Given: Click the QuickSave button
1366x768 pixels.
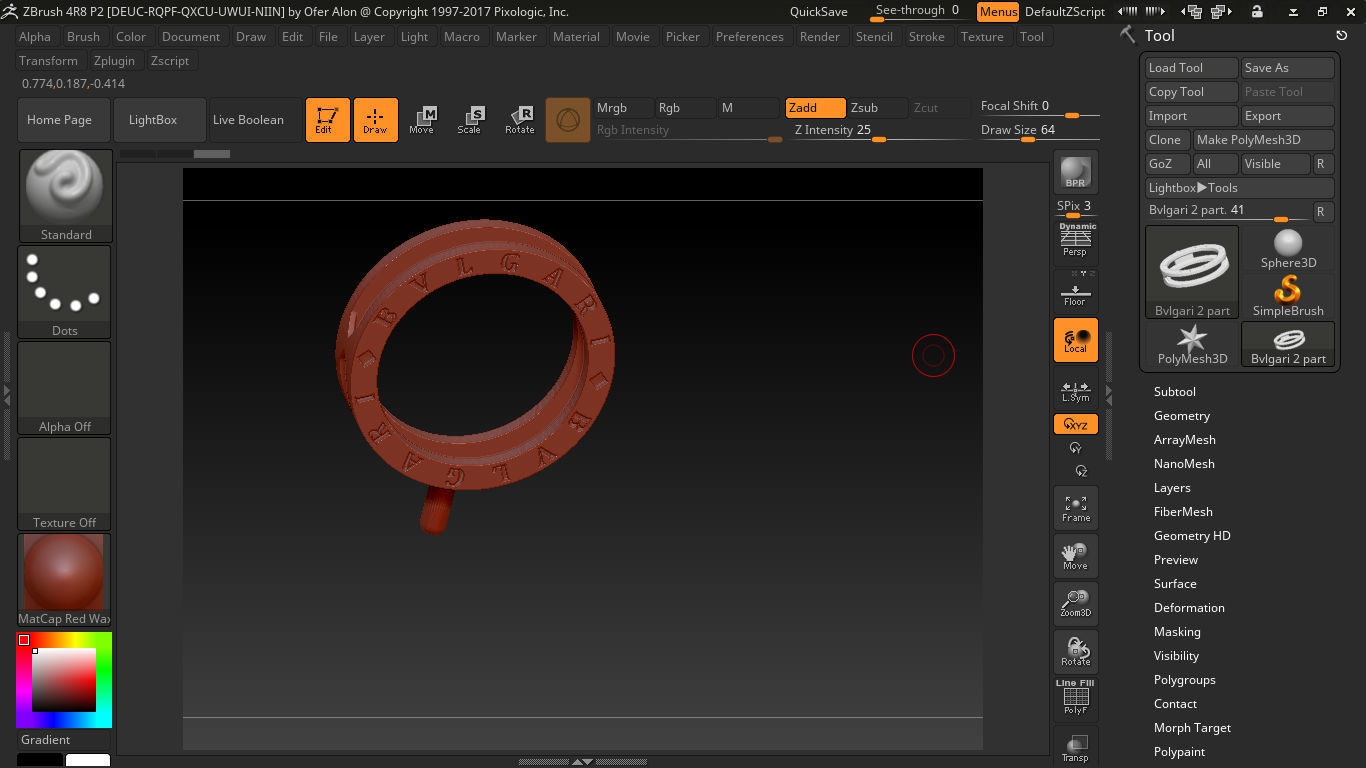Looking at the screenshot, I should [x=819, y=12].
